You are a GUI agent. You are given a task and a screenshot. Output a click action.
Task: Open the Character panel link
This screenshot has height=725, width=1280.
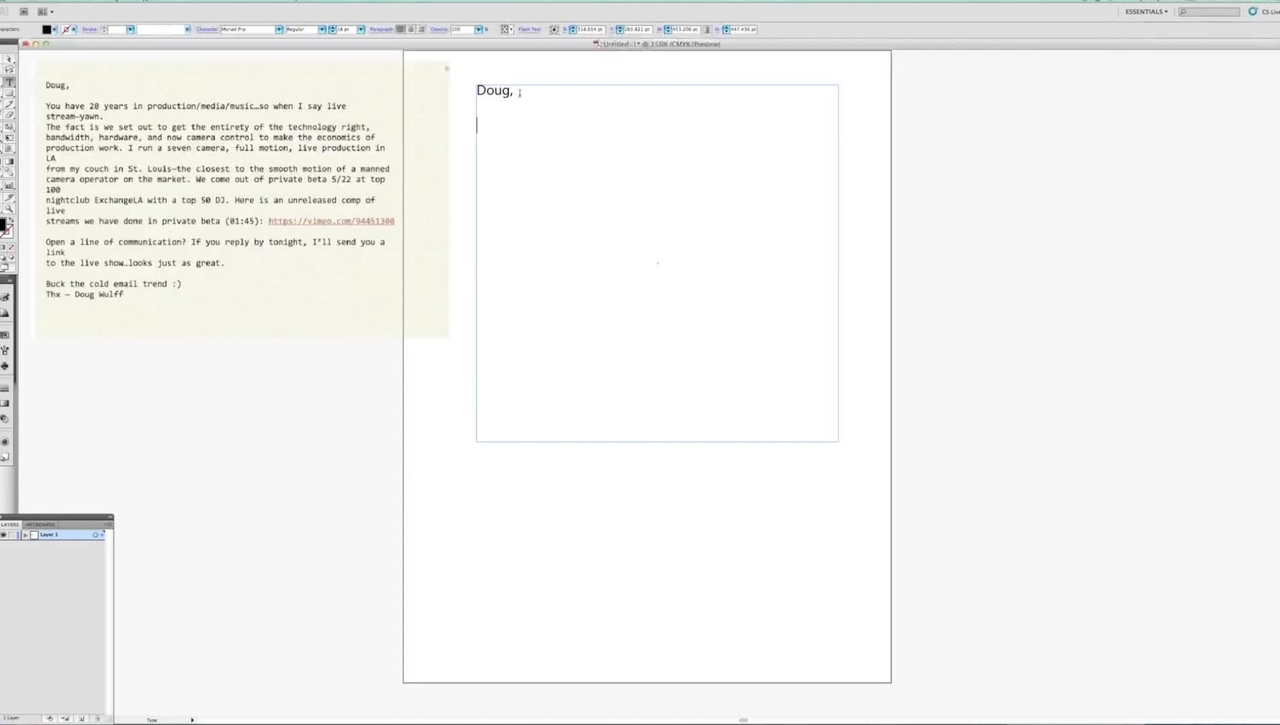[207, 29]
